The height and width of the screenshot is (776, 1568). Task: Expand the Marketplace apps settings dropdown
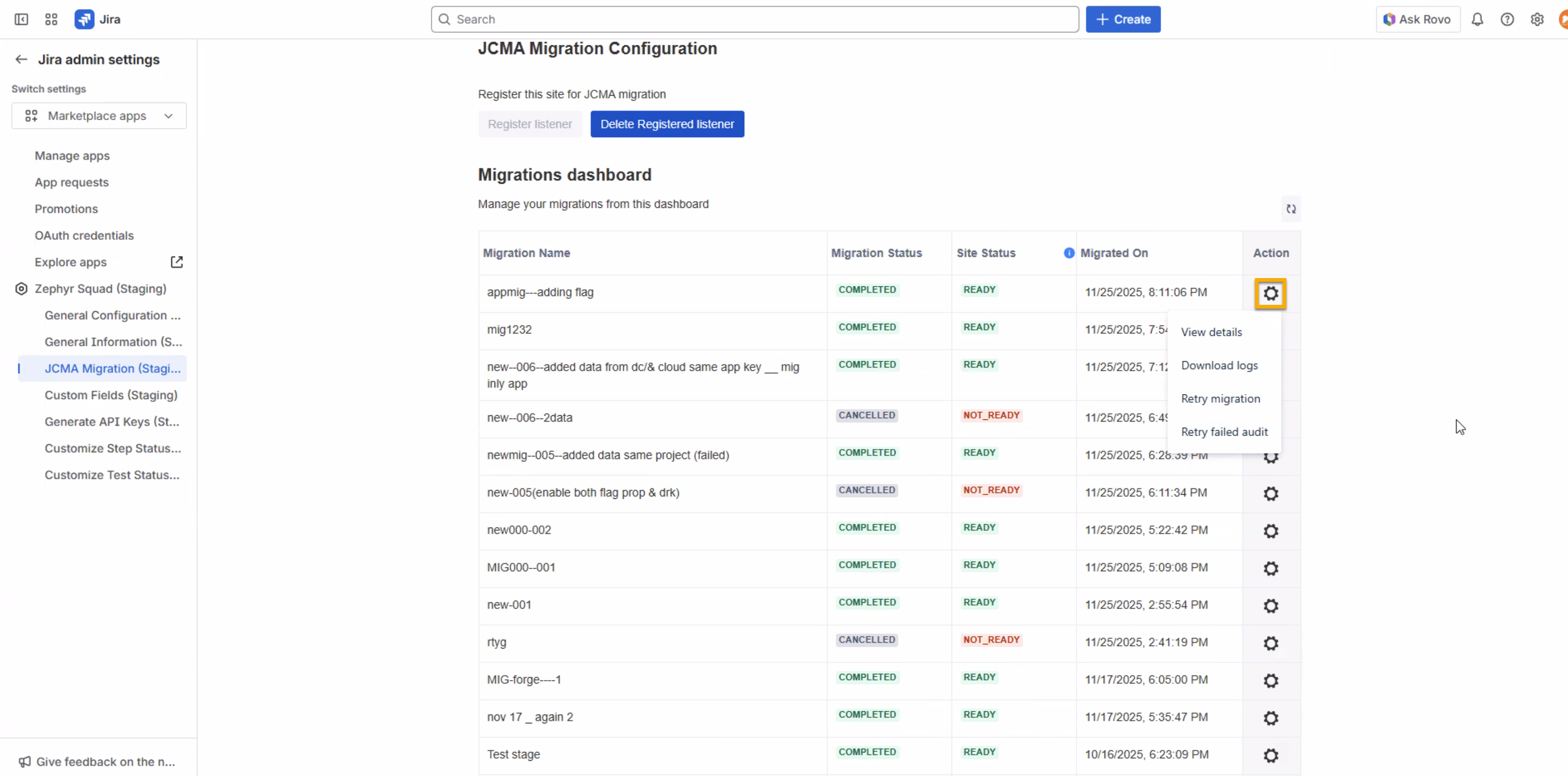(x=99, y=116)
